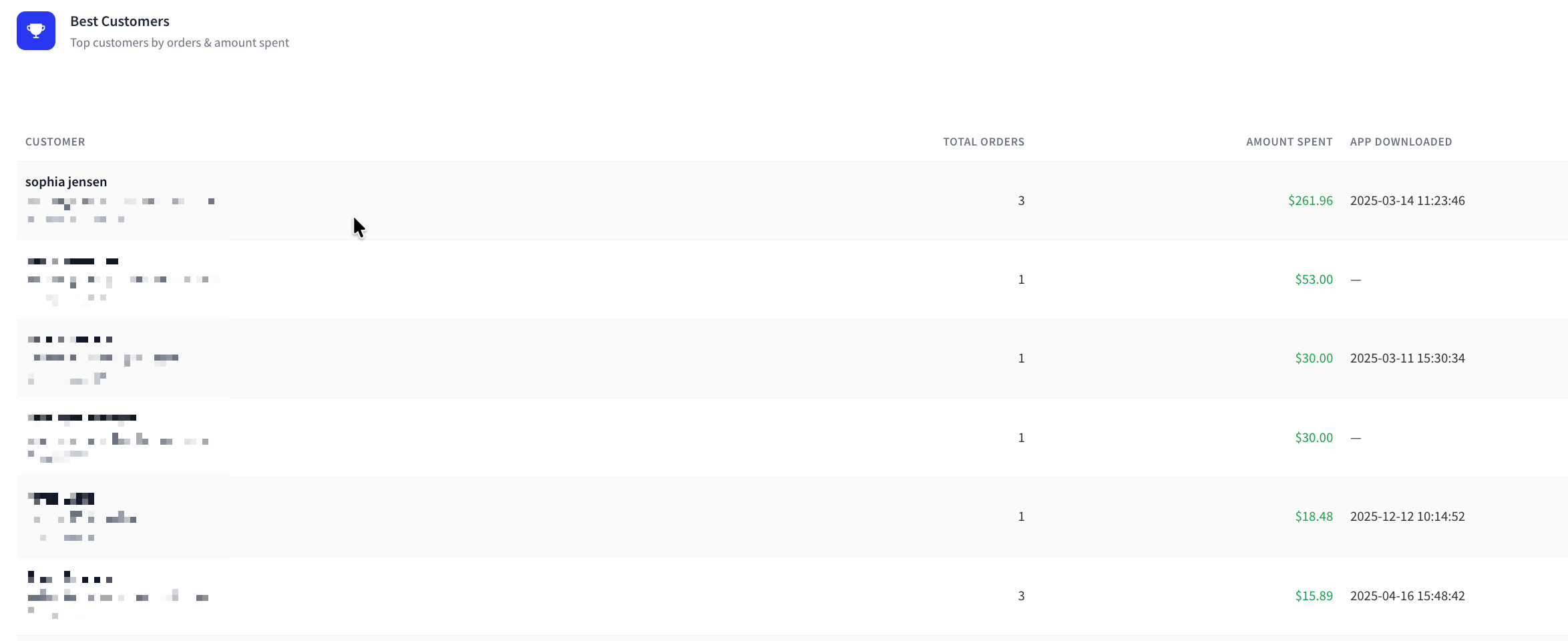Sort by the TOTAL ORDERS column header
1568x641 pixels.
[984, 142]
